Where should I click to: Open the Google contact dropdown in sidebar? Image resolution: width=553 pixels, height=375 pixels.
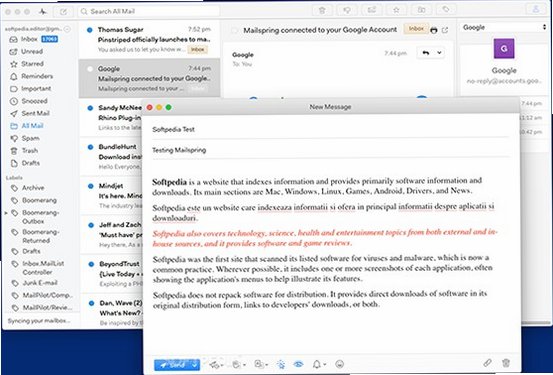(x=504, y=27)
